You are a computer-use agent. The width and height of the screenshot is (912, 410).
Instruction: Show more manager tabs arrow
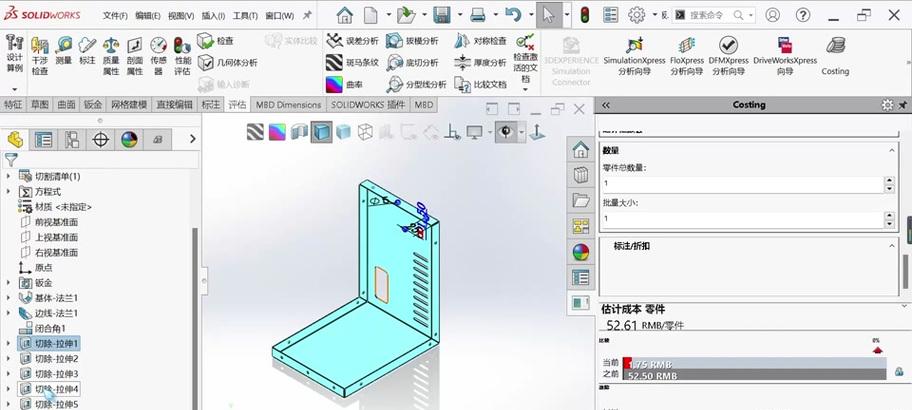(193, 139)
